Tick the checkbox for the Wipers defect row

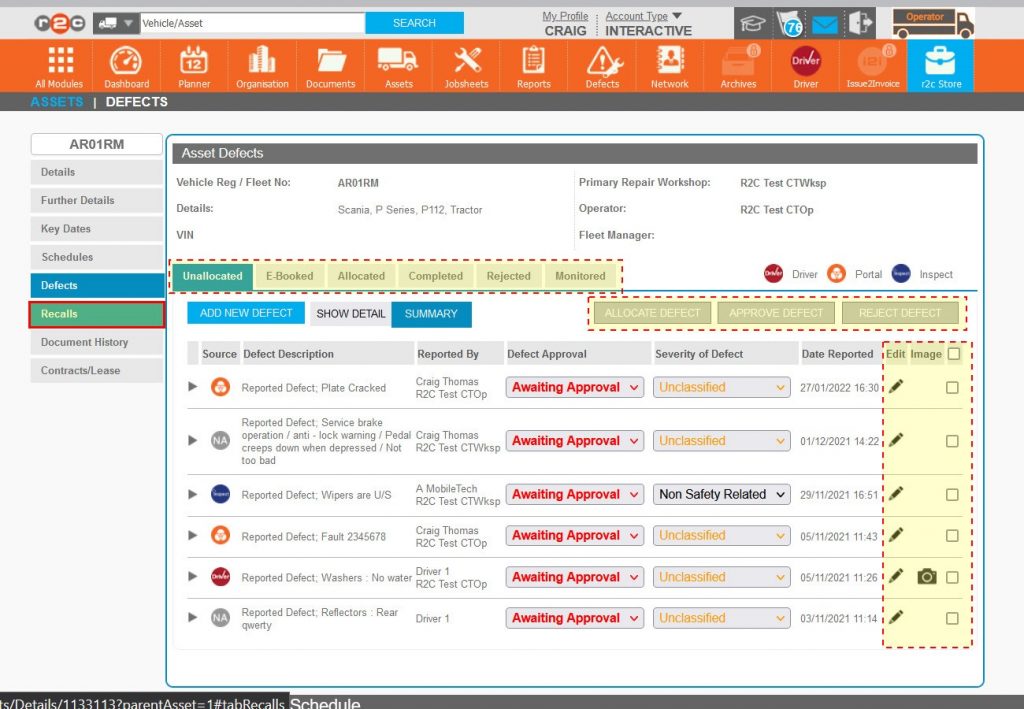point(954,494)
